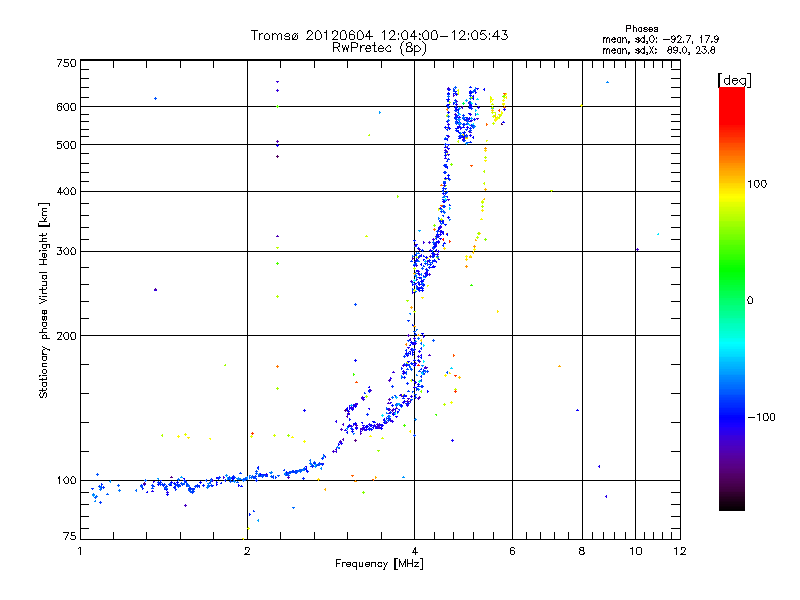Click the y-axis title 'Stationary phase Virtual Height [km]'
This screenshot has width=800, height=600.
[44, 300]
